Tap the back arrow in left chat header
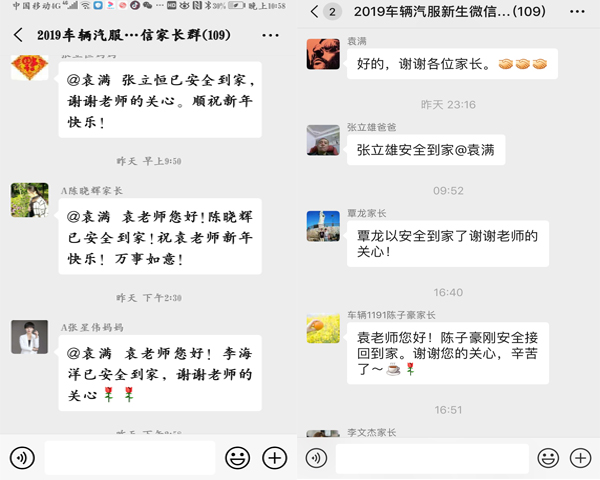The height and width of the screenshot is (480, 600). [x=18, y=35]
